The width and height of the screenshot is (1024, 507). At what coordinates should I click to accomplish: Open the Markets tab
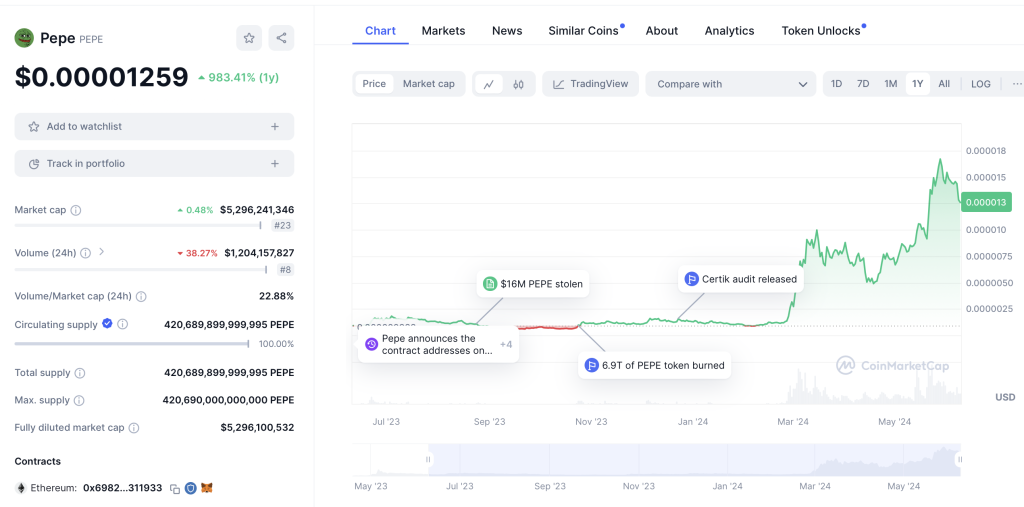[x=443, y=31]
